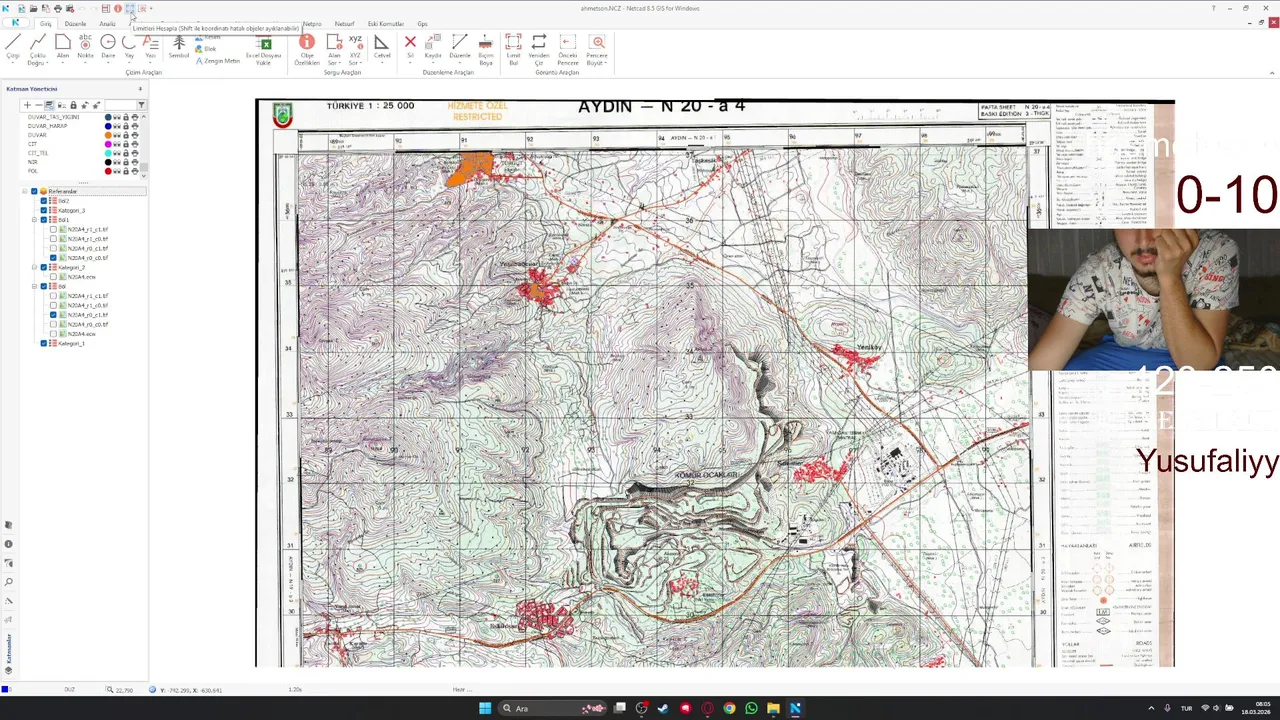Image resolution: width=1280 pixels, height=720 pixels.
Task: Select the Cetvel ruler tool
Action: pyautogui.click(x=382, y=46)
